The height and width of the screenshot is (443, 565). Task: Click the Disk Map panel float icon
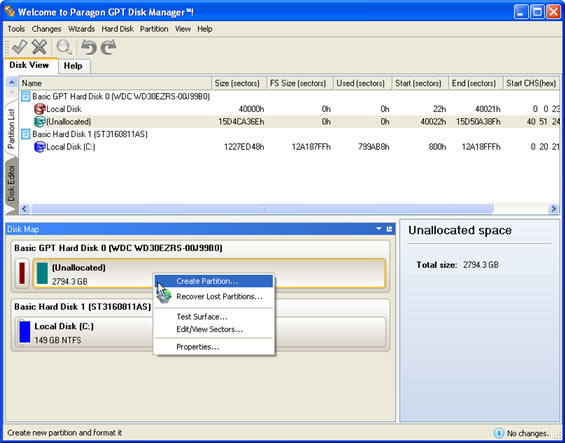389,229
